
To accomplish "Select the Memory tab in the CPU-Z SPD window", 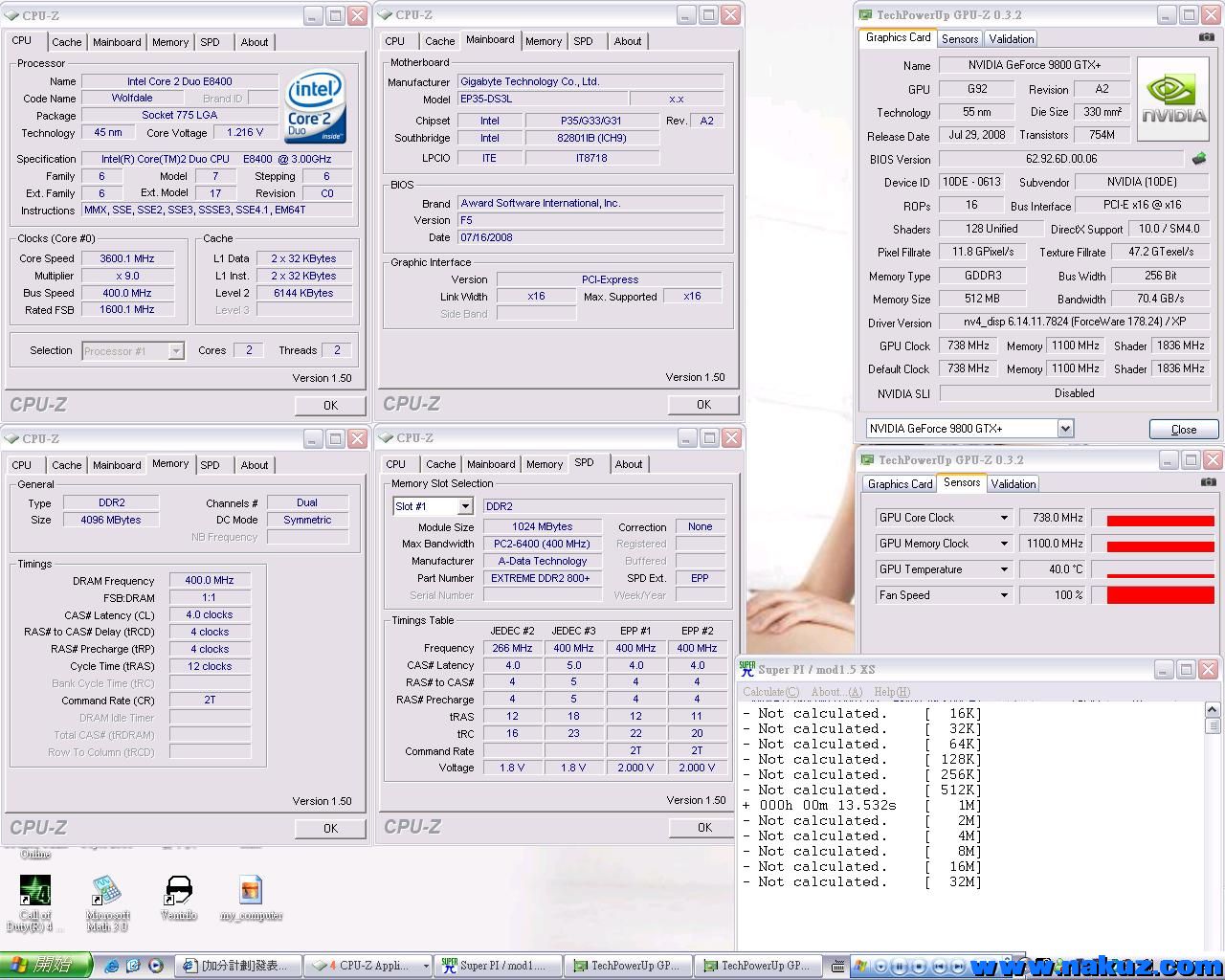I will pyautogui.click(x=545, y=464).
